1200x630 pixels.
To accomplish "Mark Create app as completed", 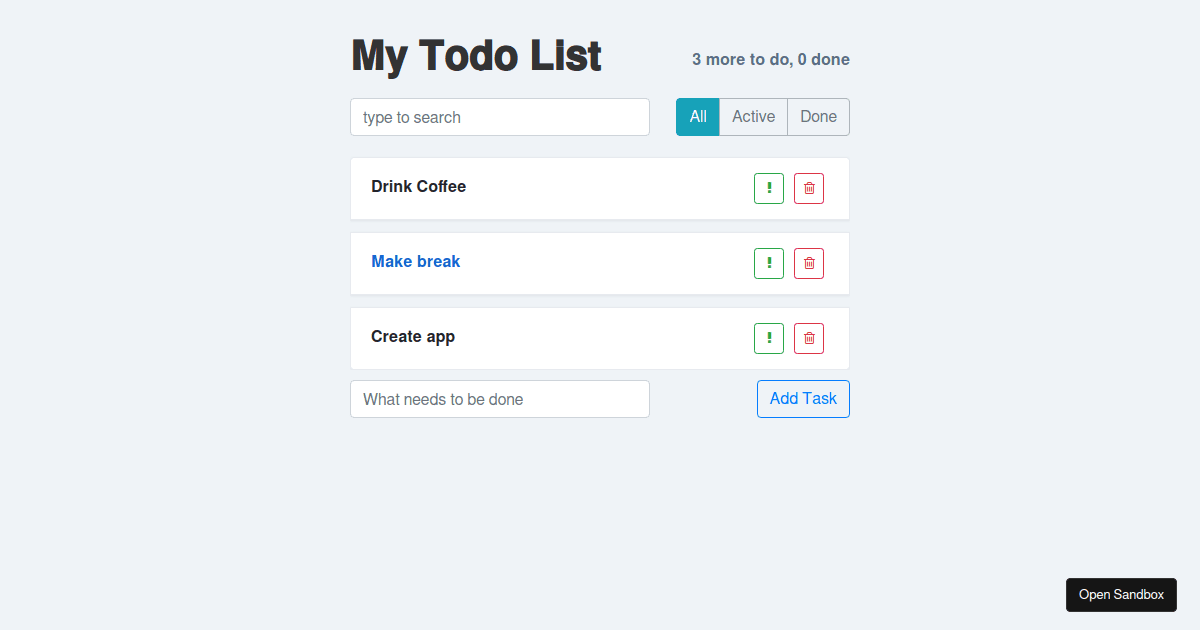I will coord(413,336).
